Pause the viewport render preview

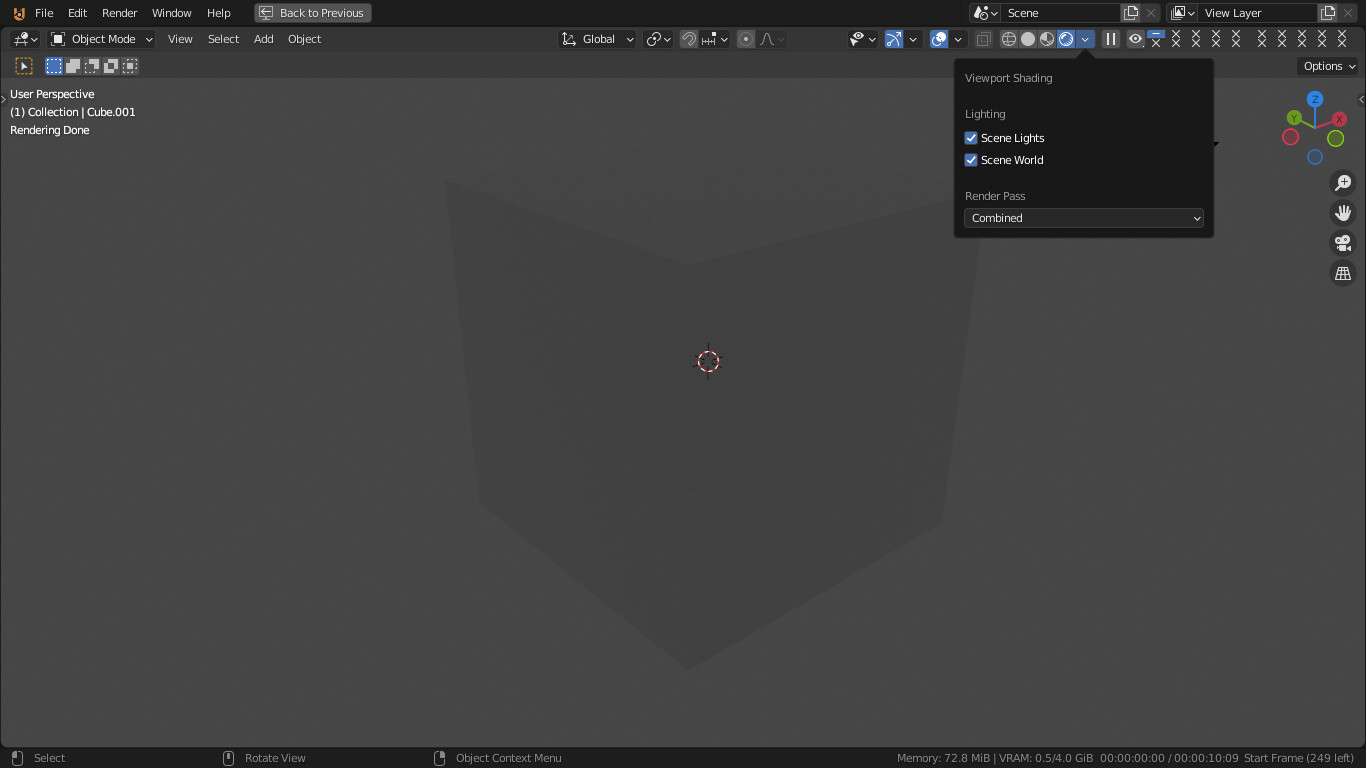(1111, 39)
